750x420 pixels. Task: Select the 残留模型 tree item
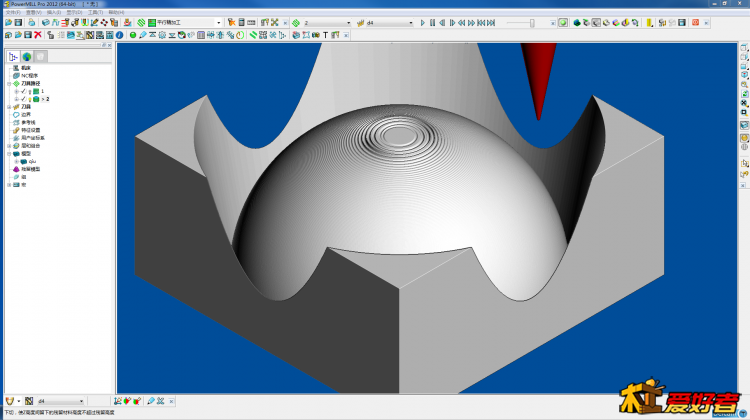pyautogui.click(x=31, y=169)
